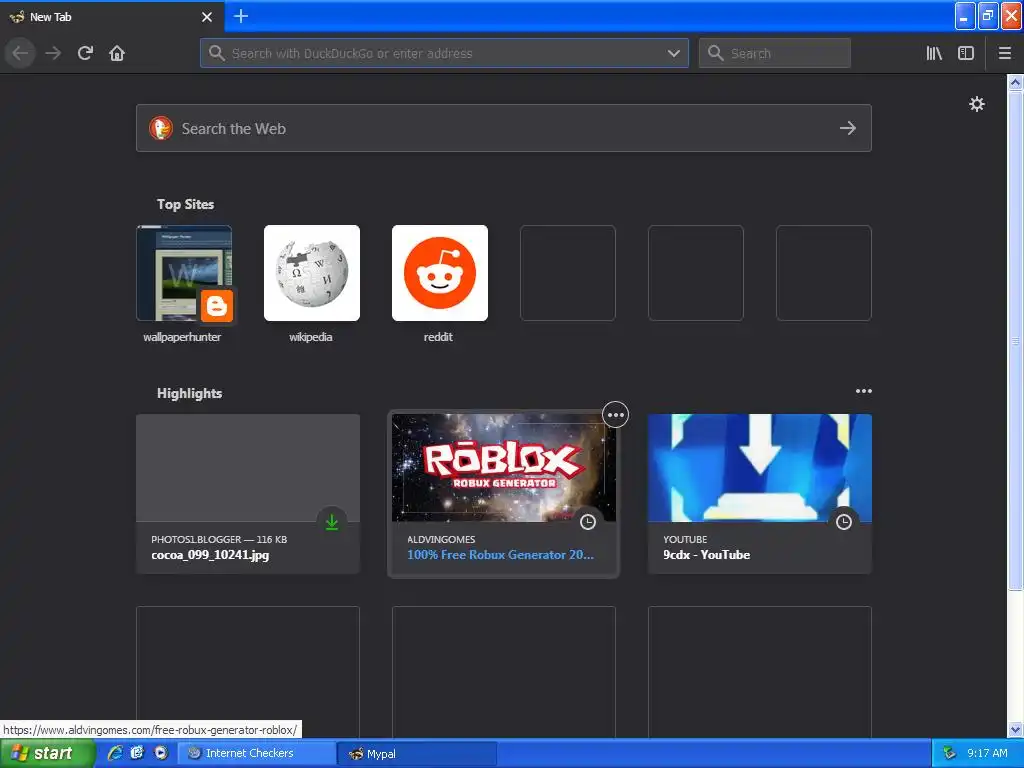Open 100% Free Robux Generator link
Viewport: 1024px width, 768px height.
[x=500, y=554]
